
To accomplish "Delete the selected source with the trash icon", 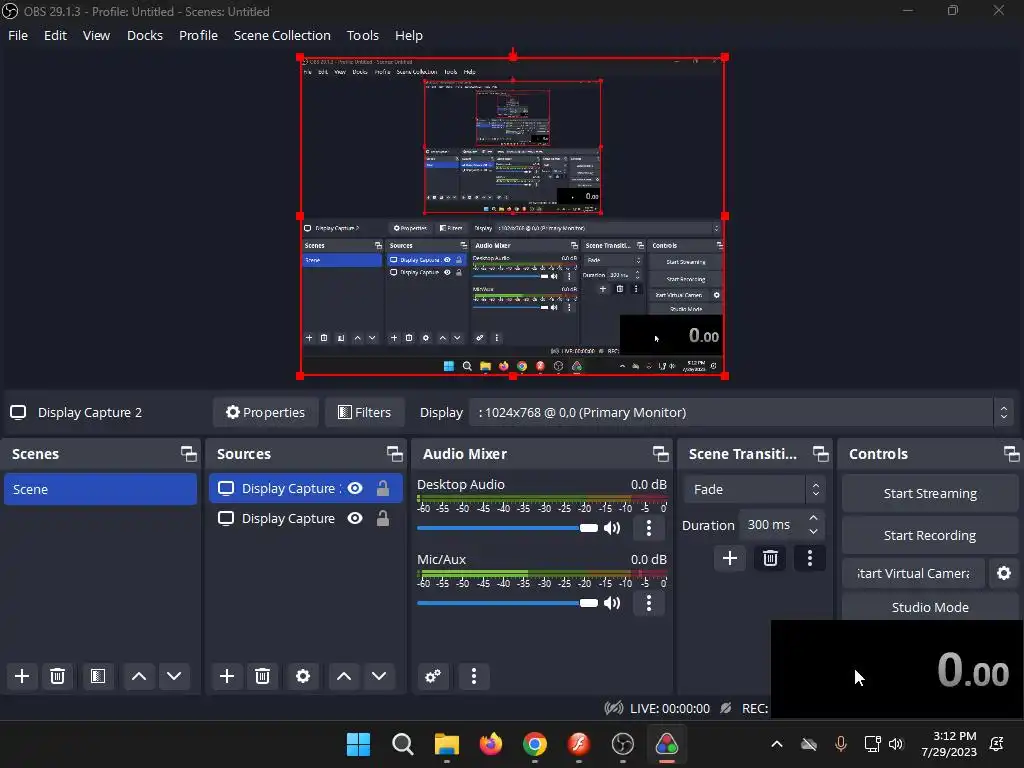I will [x=263, y=676].
